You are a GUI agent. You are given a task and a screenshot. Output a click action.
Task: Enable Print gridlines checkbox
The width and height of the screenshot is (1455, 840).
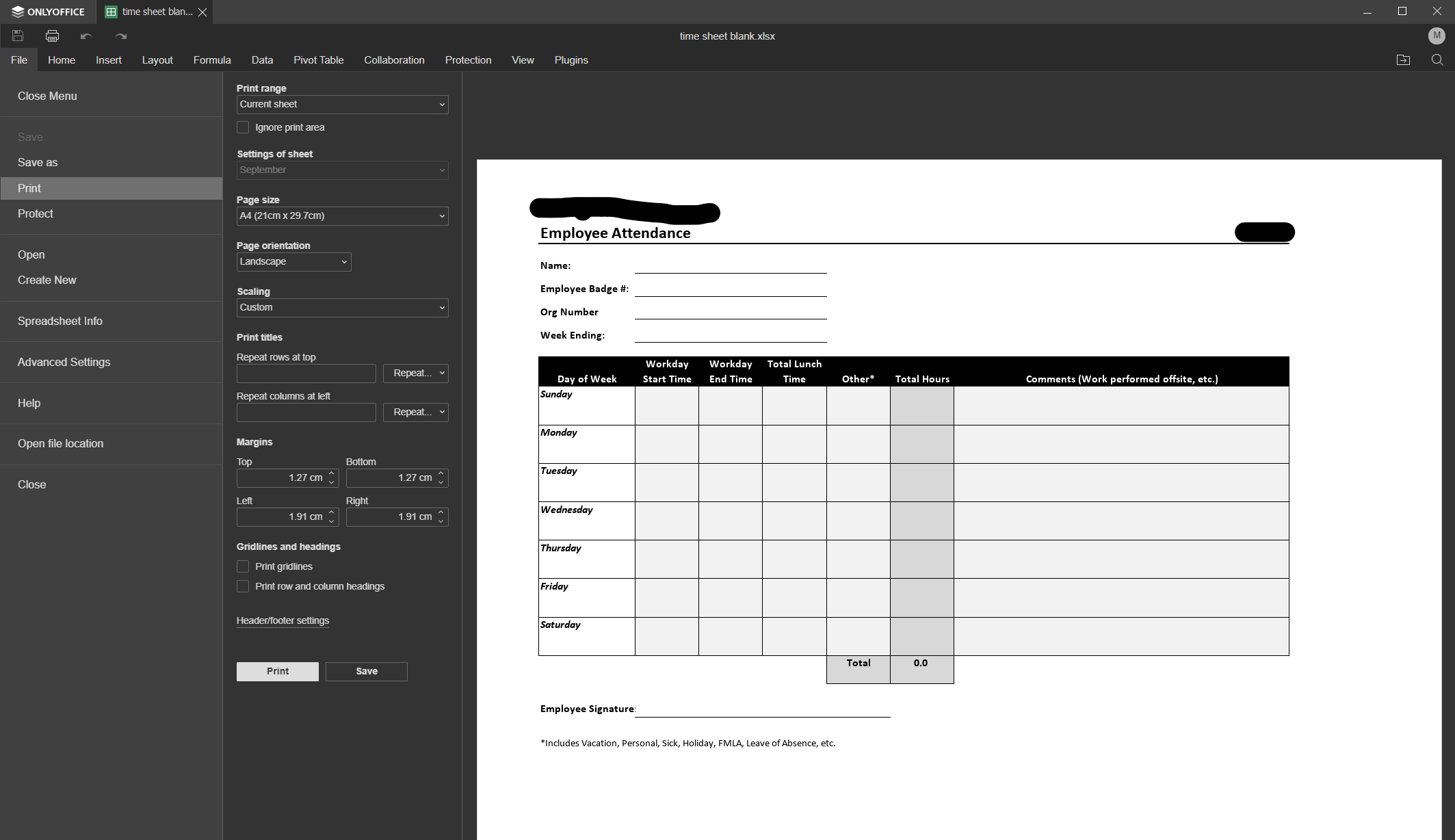pyautogui.click(x=243, y=566)
